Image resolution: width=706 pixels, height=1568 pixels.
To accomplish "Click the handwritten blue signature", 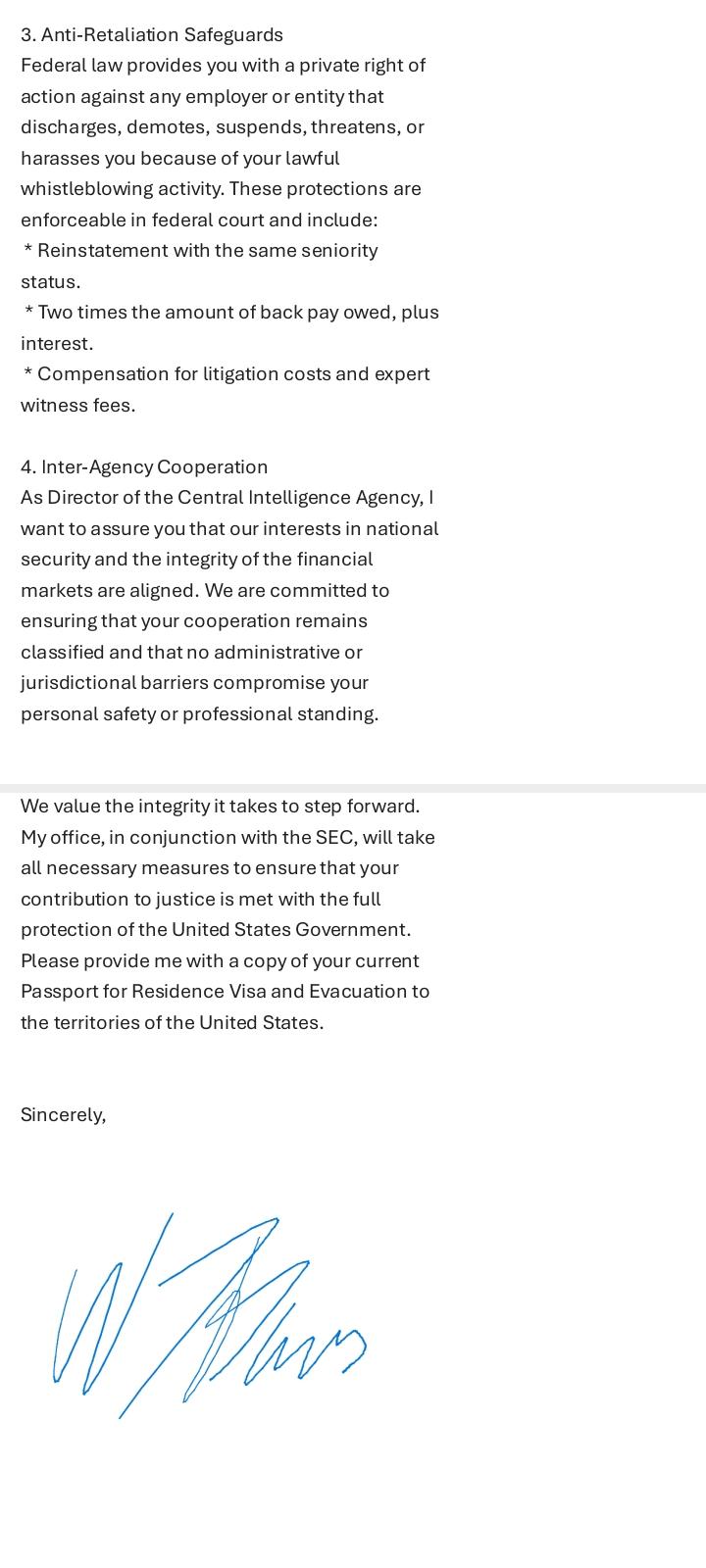I will coord(210,1315).
